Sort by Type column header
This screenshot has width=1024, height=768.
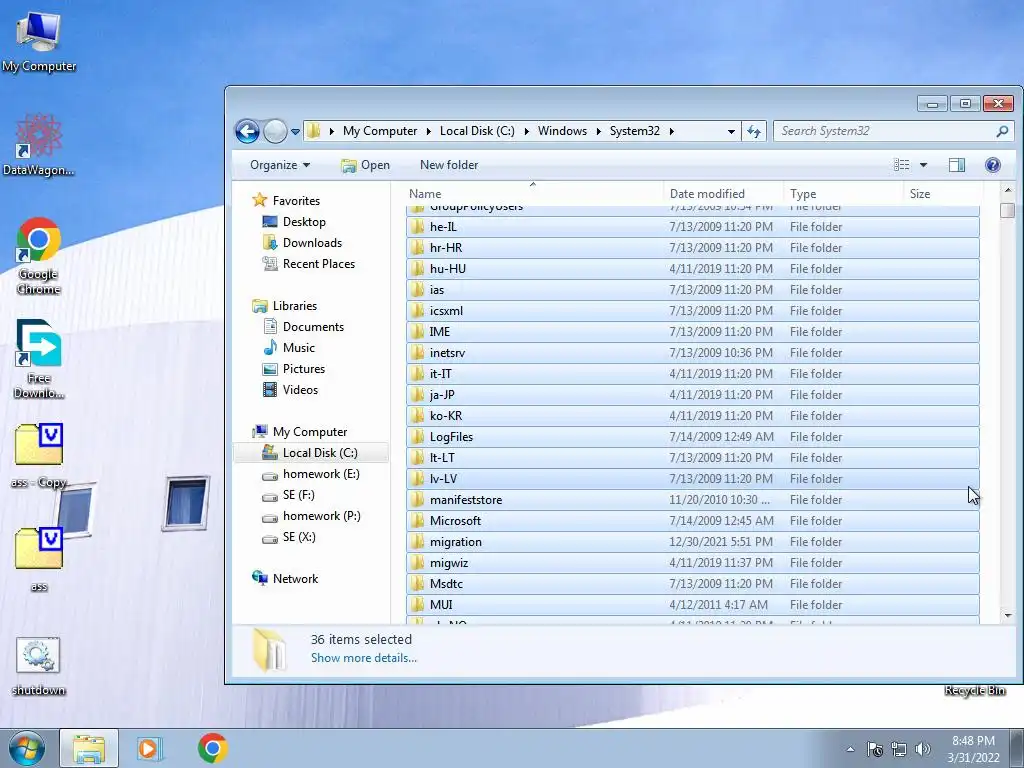click(x=844, y=194)
